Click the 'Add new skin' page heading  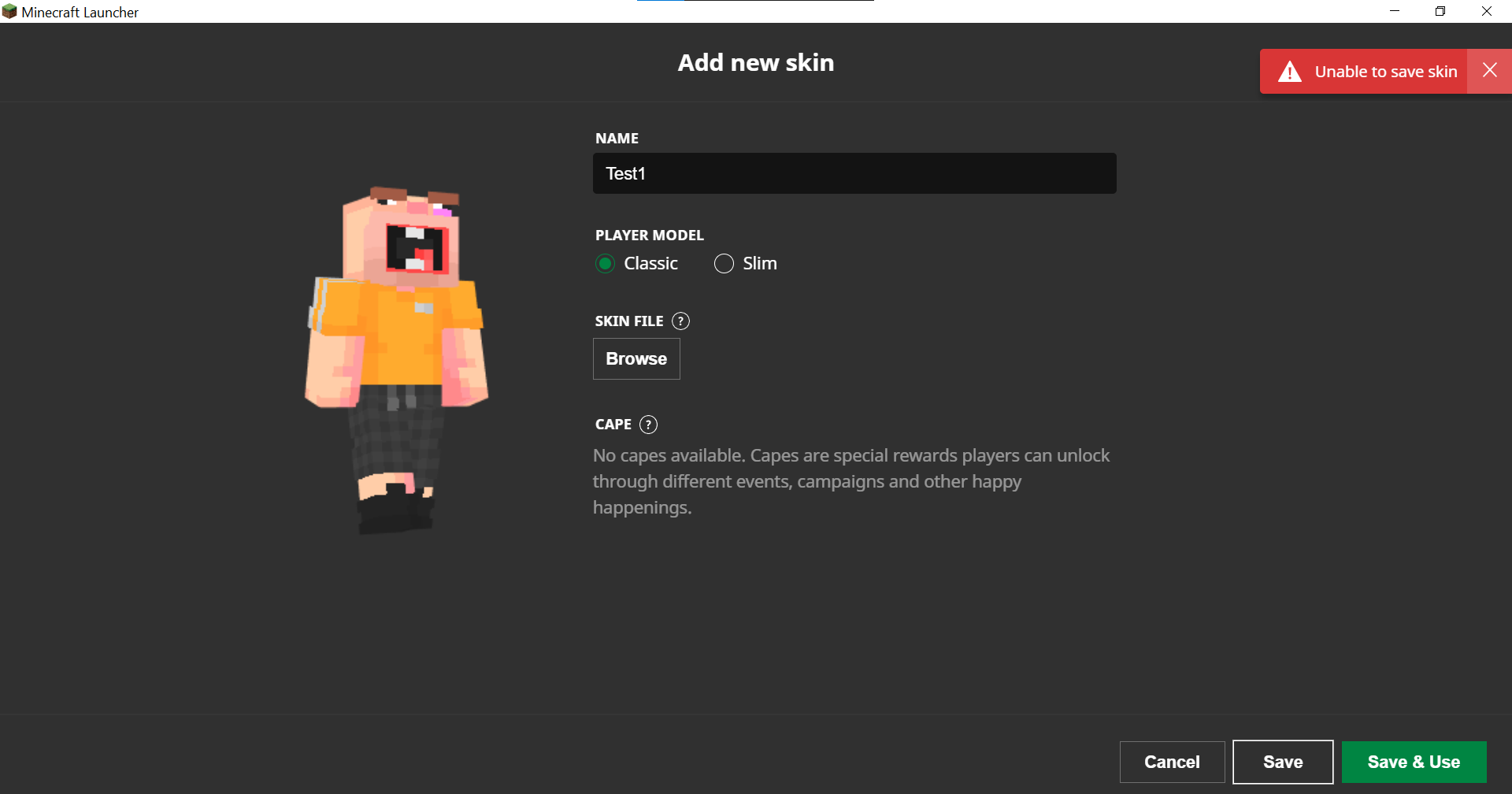click(x=755, y=62)
